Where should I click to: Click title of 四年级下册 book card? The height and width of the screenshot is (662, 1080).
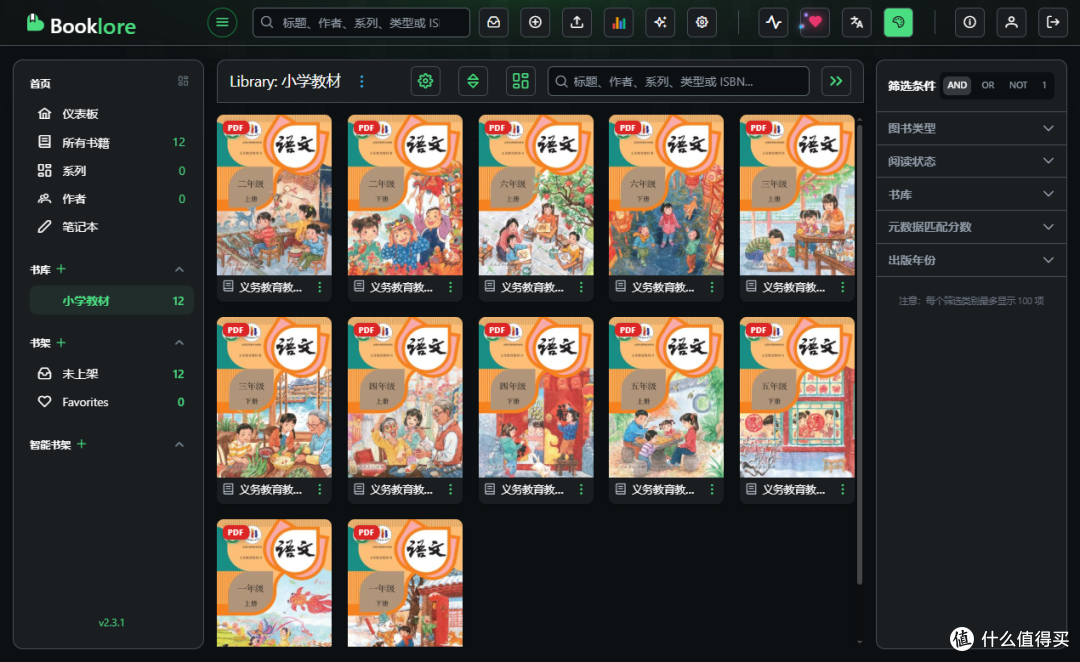(x=532, y=490)
